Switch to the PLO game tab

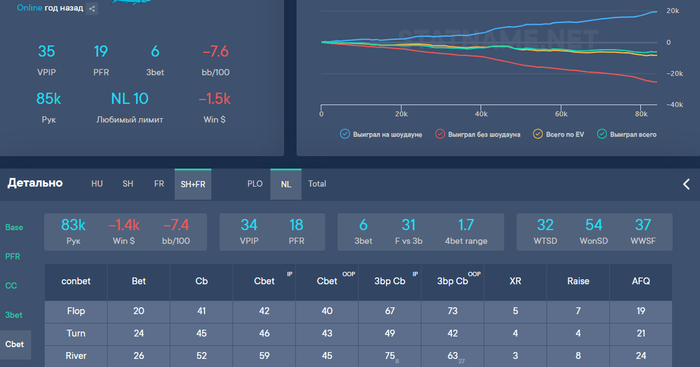[255, 184]
